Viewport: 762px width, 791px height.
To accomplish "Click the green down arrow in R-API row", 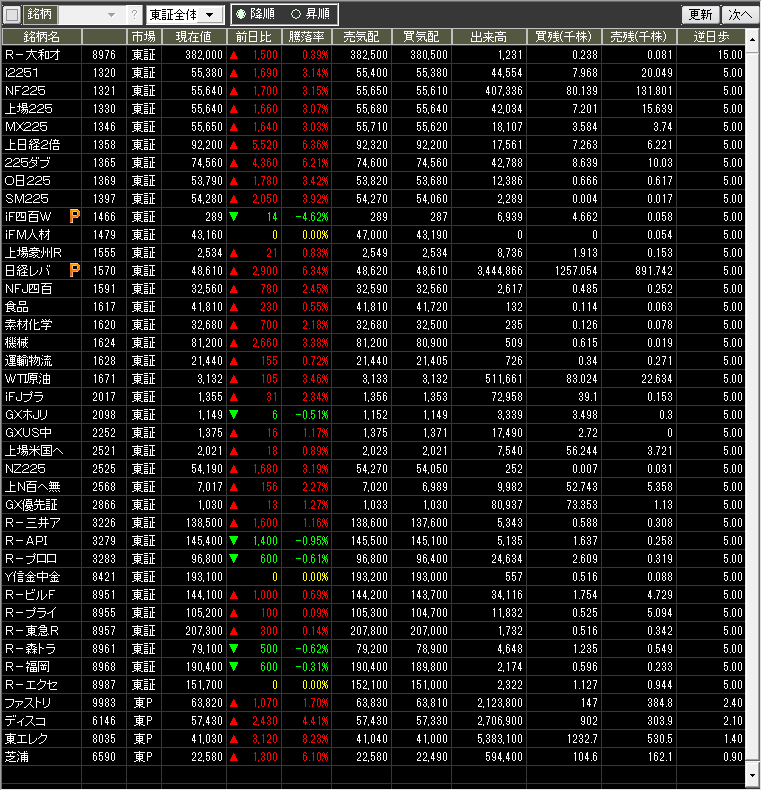I will click(x=234, y=540).
